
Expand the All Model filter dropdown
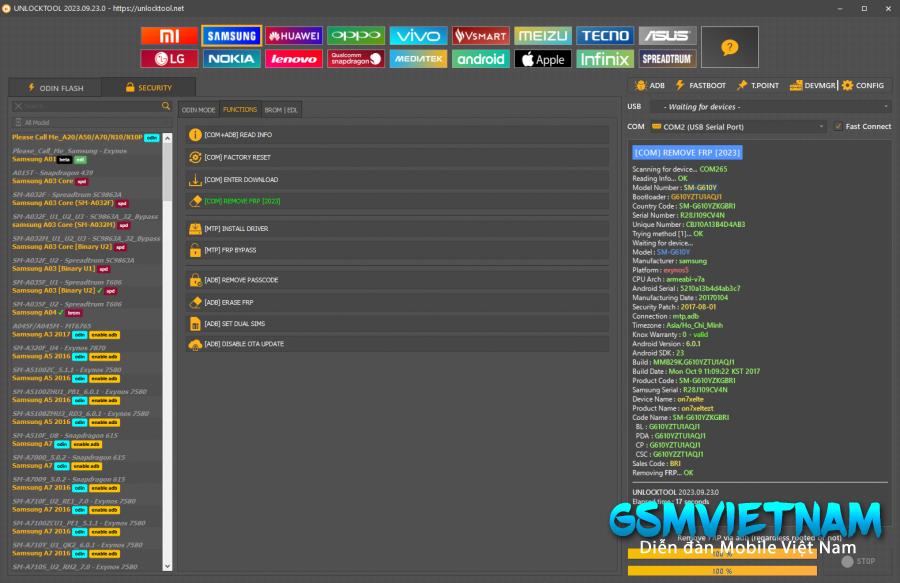pyautogui.click(x=92, y=122)
